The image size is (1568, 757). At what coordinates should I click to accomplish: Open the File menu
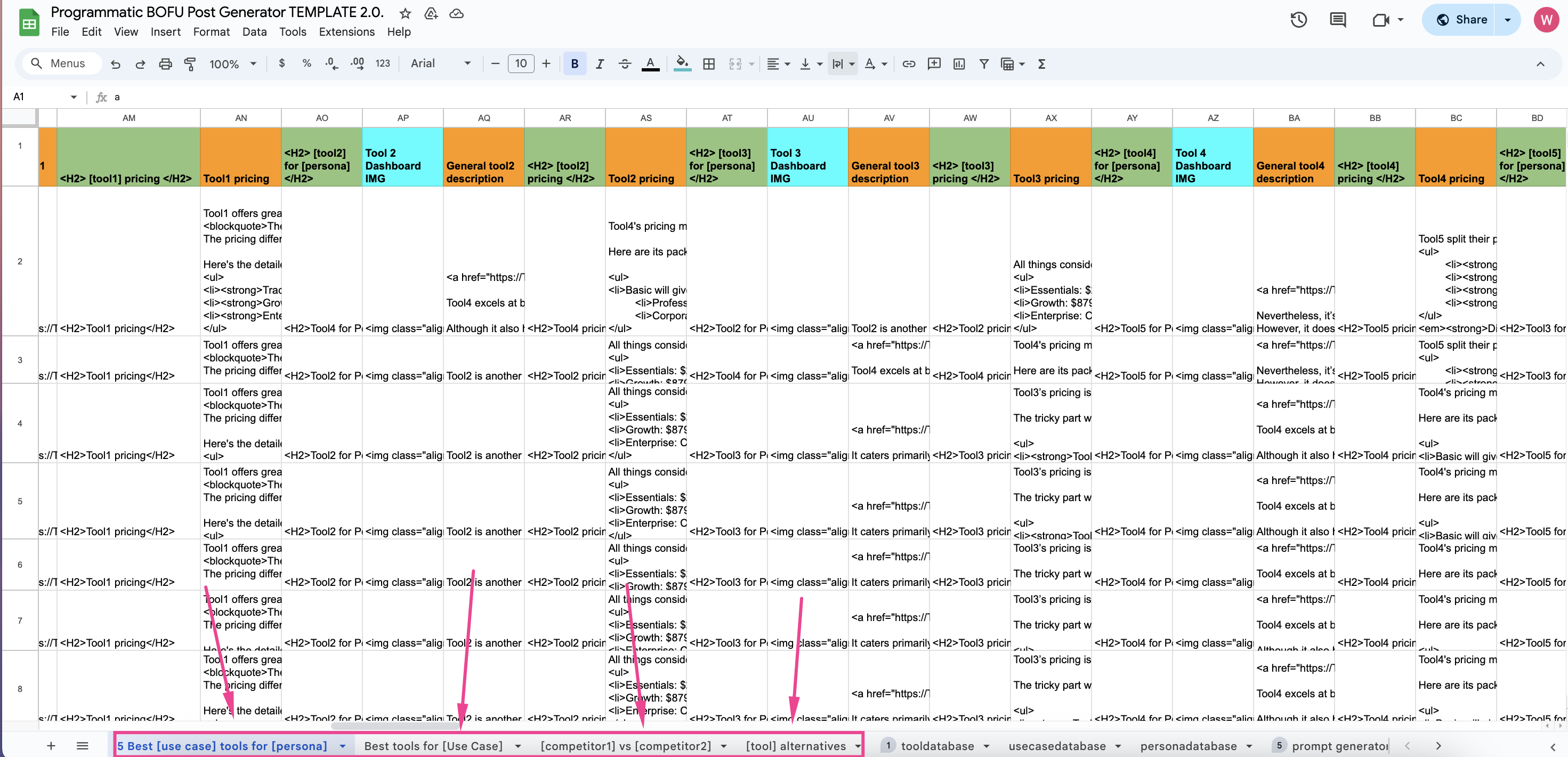60,31
